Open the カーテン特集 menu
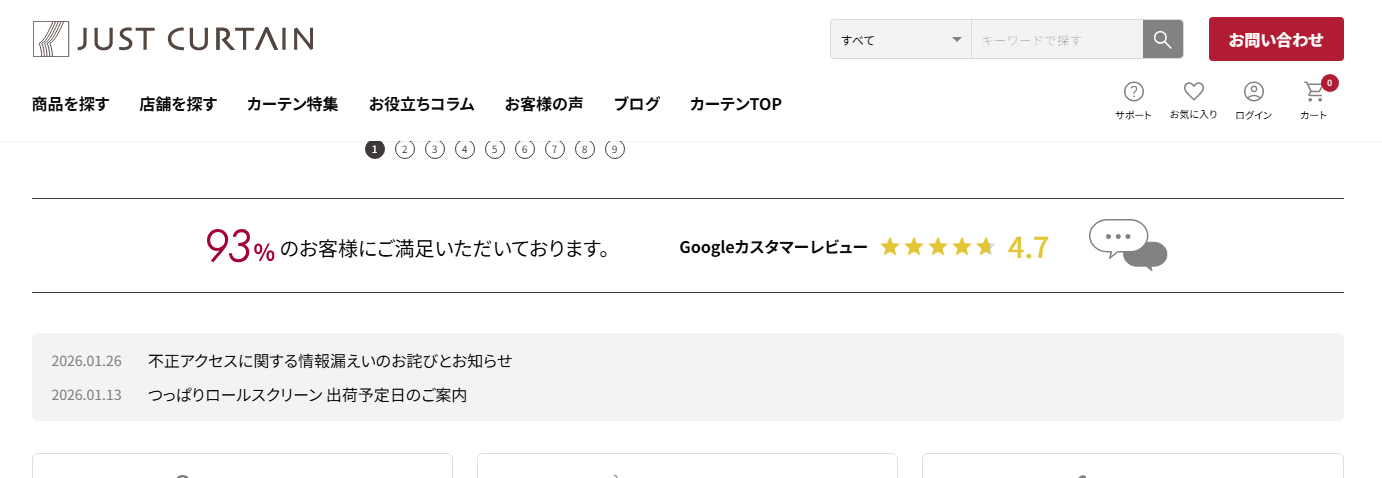The height and width of the screenshot is (478, 1382). point(292,103)
